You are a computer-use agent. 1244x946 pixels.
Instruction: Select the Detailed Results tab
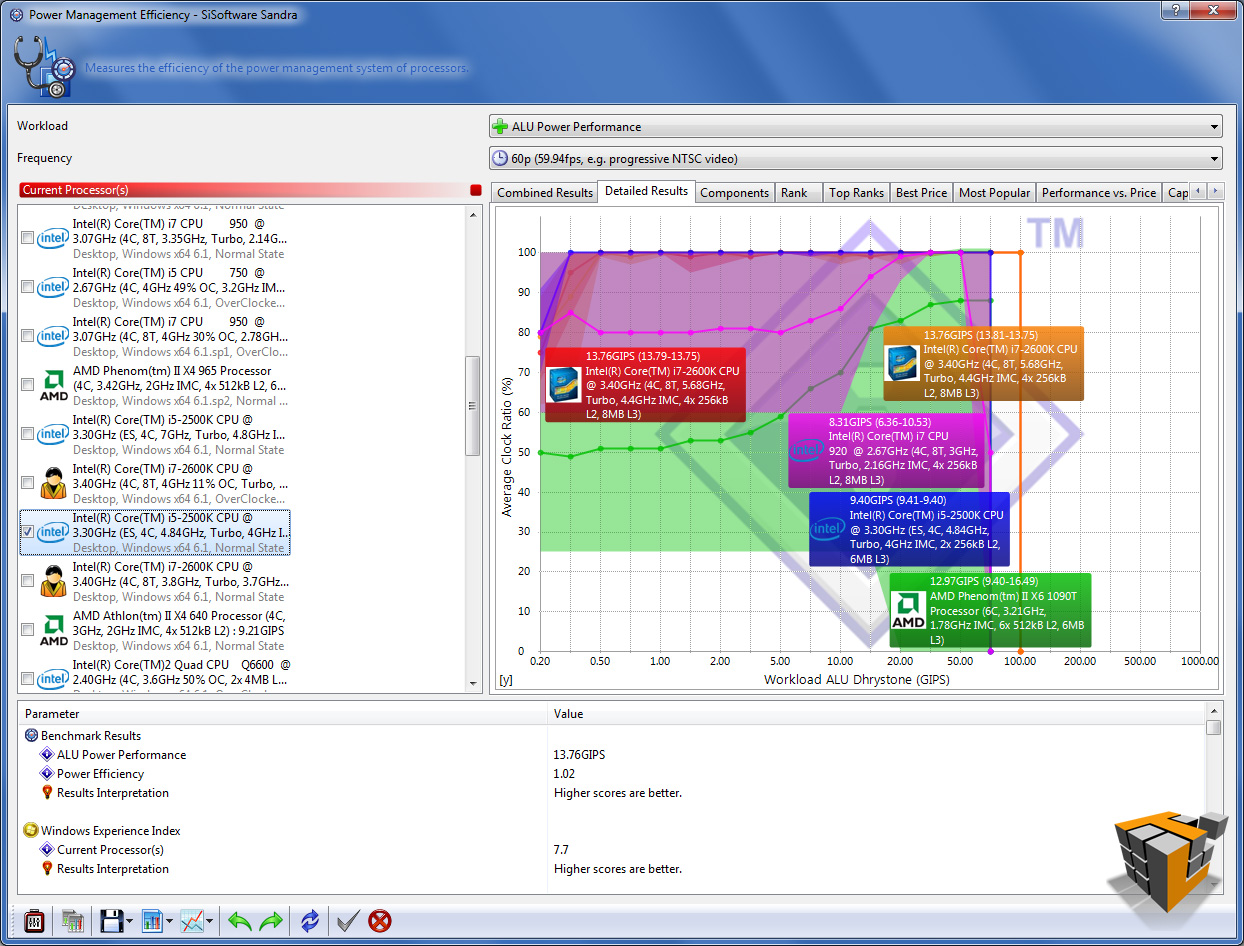(x=647, y=191)
